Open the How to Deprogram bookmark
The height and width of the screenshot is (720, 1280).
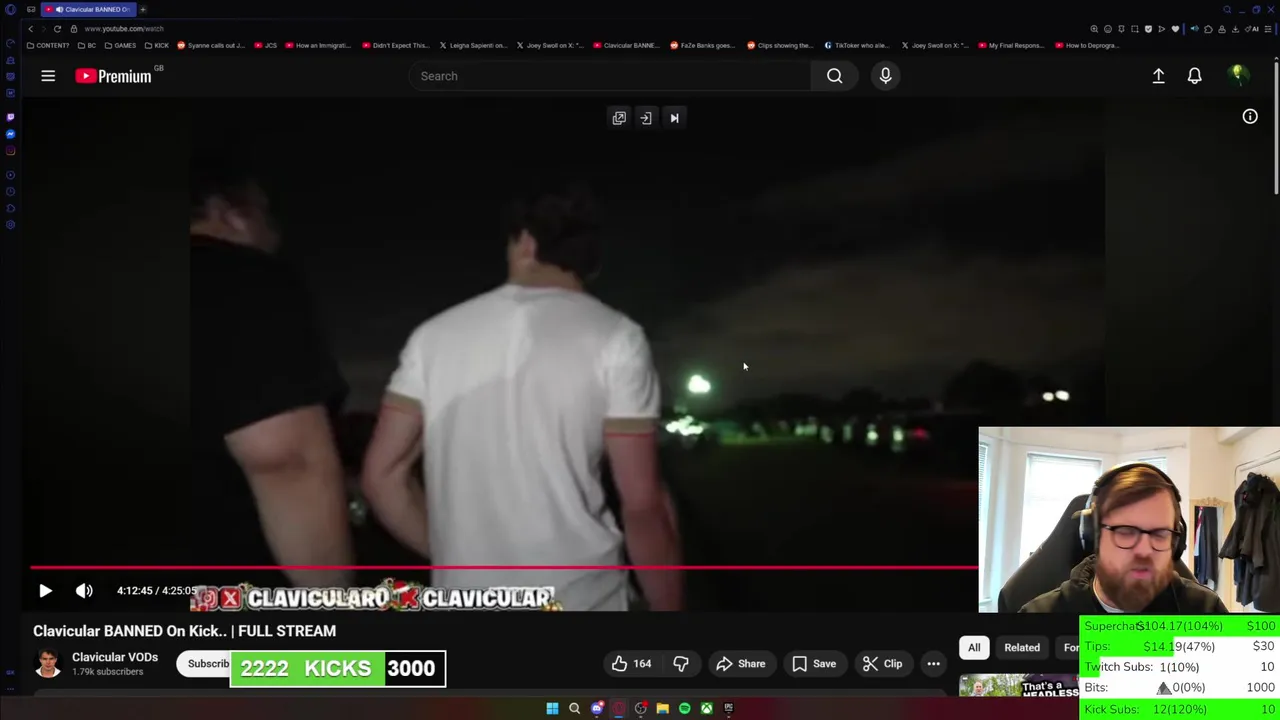[x=1086, y=45]
